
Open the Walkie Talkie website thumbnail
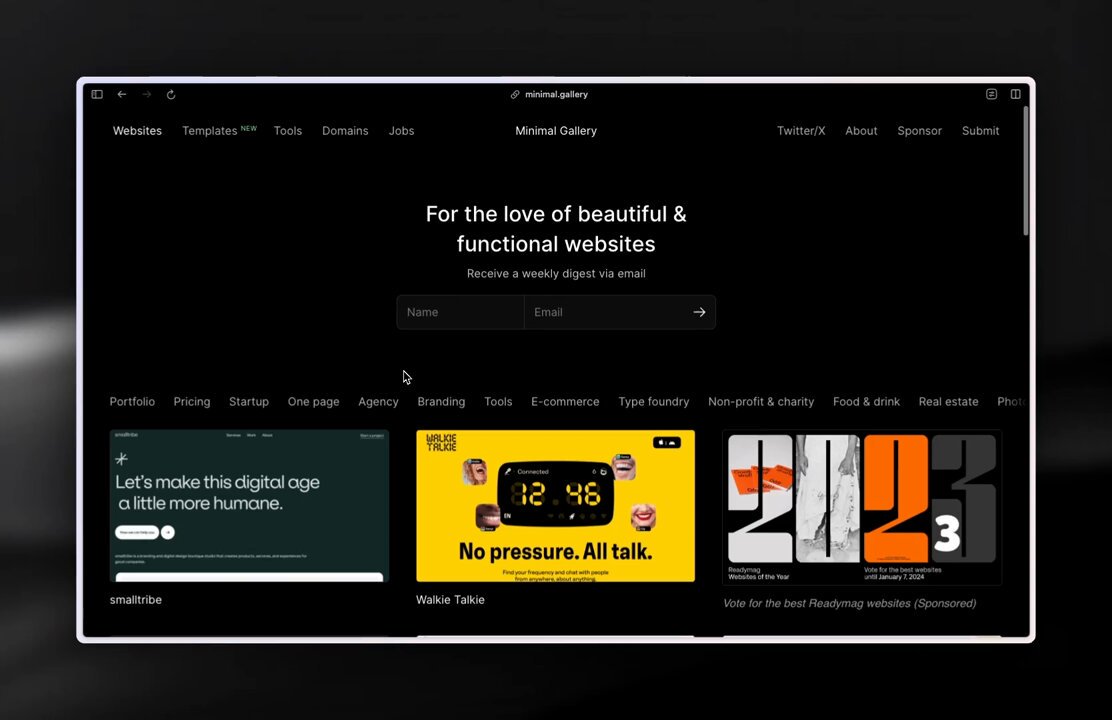(555, 506)
